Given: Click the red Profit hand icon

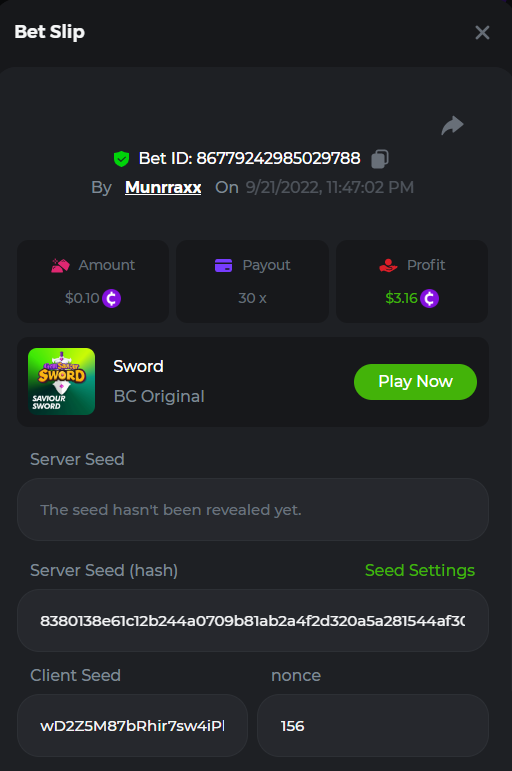Looking at the screenshot, I should click(x=388, y=266).
